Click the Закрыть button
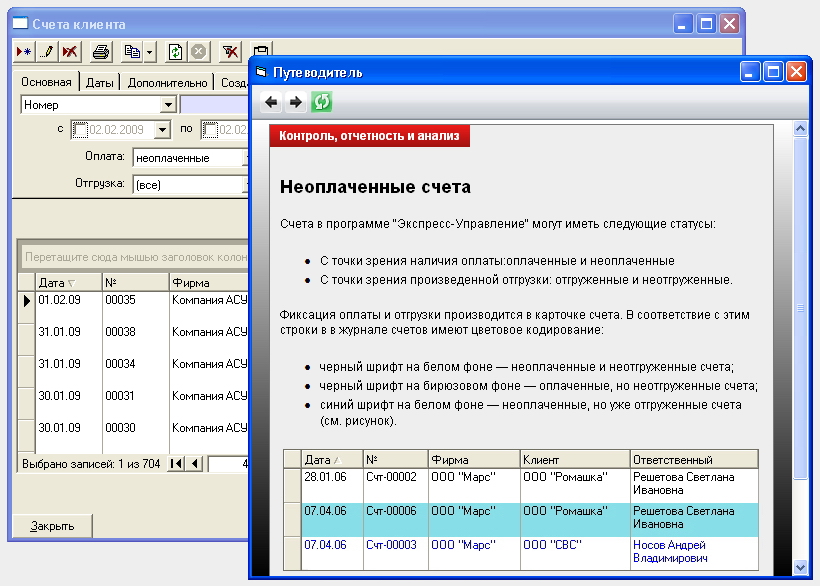The image size is (820, 586). (x=52, y=526)
